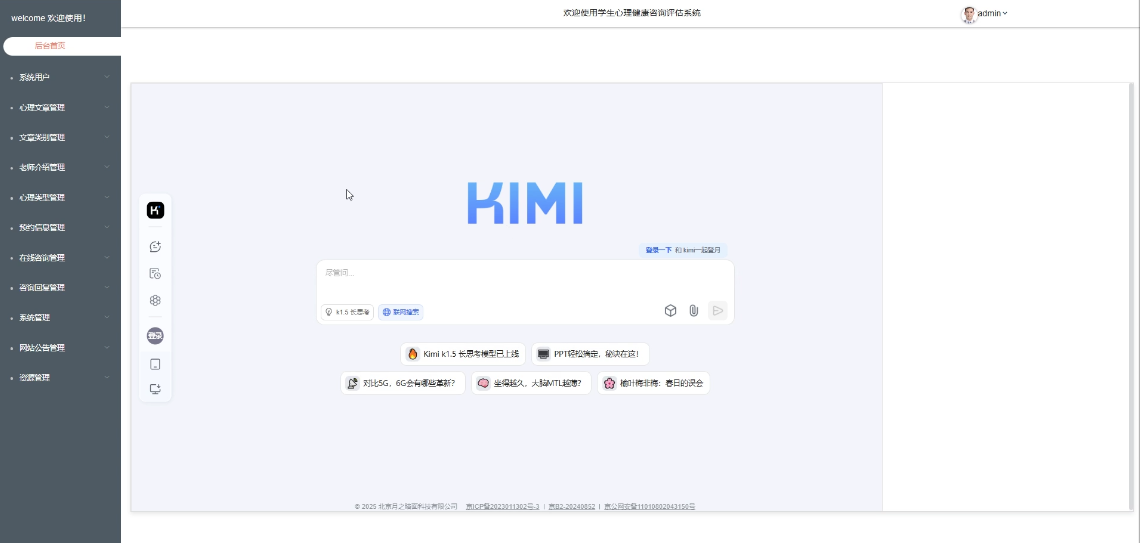Click the desktop download monitor icon
The height and width of the screenshot is (543, 1140).
pos(155,389)
